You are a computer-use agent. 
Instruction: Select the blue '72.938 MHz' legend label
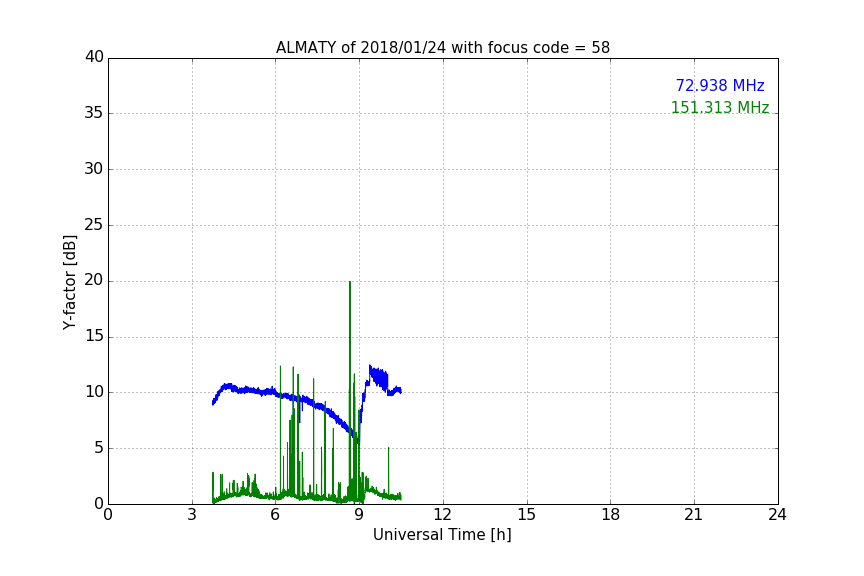click(720, 86)
